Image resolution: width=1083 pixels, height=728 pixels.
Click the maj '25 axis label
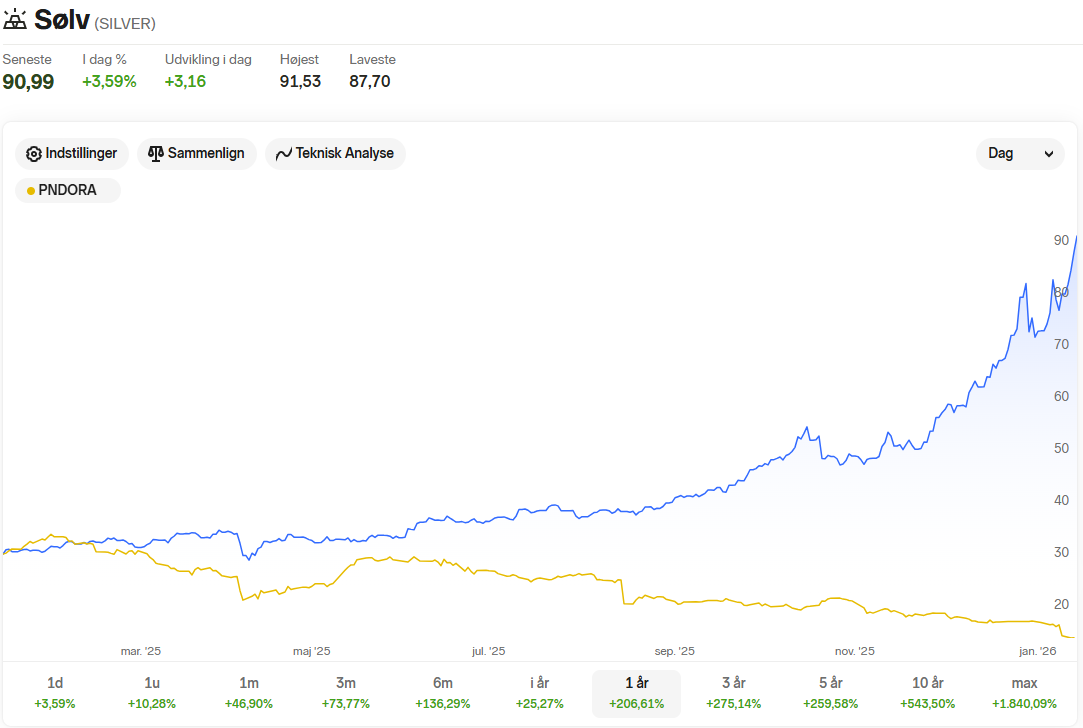312,651
